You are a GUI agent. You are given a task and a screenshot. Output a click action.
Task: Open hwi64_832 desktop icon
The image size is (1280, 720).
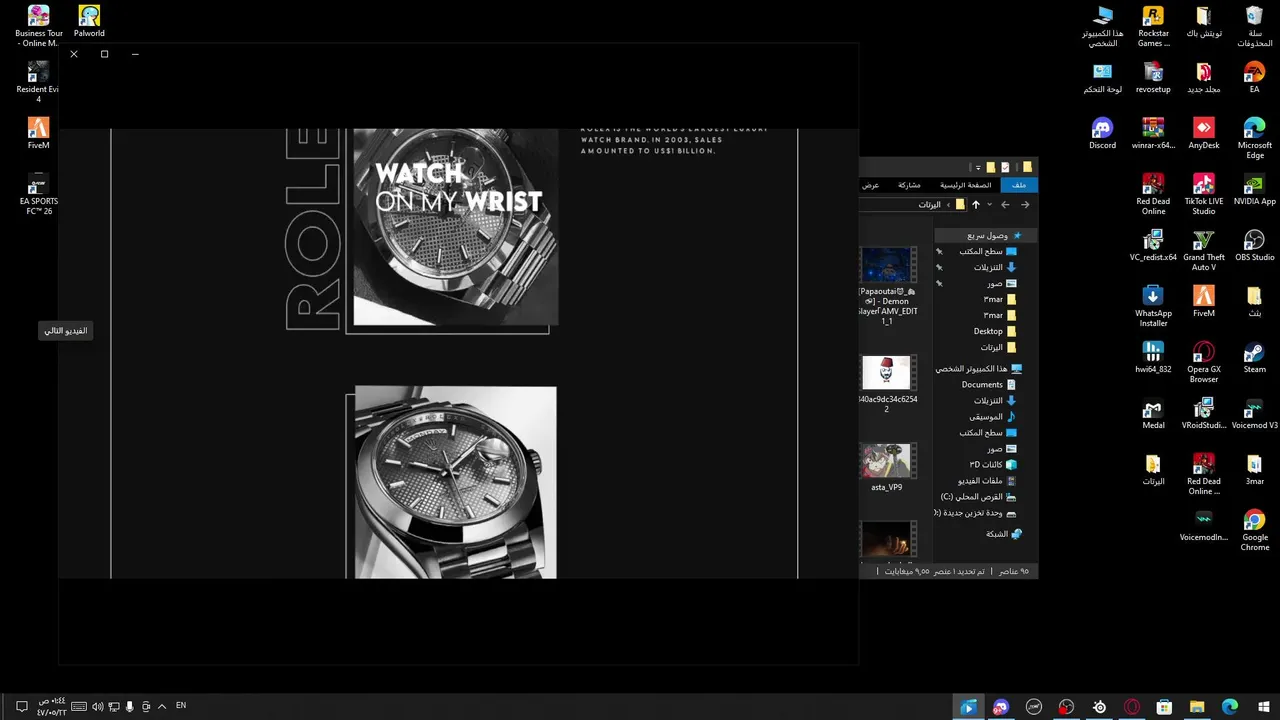[1153, 356]
